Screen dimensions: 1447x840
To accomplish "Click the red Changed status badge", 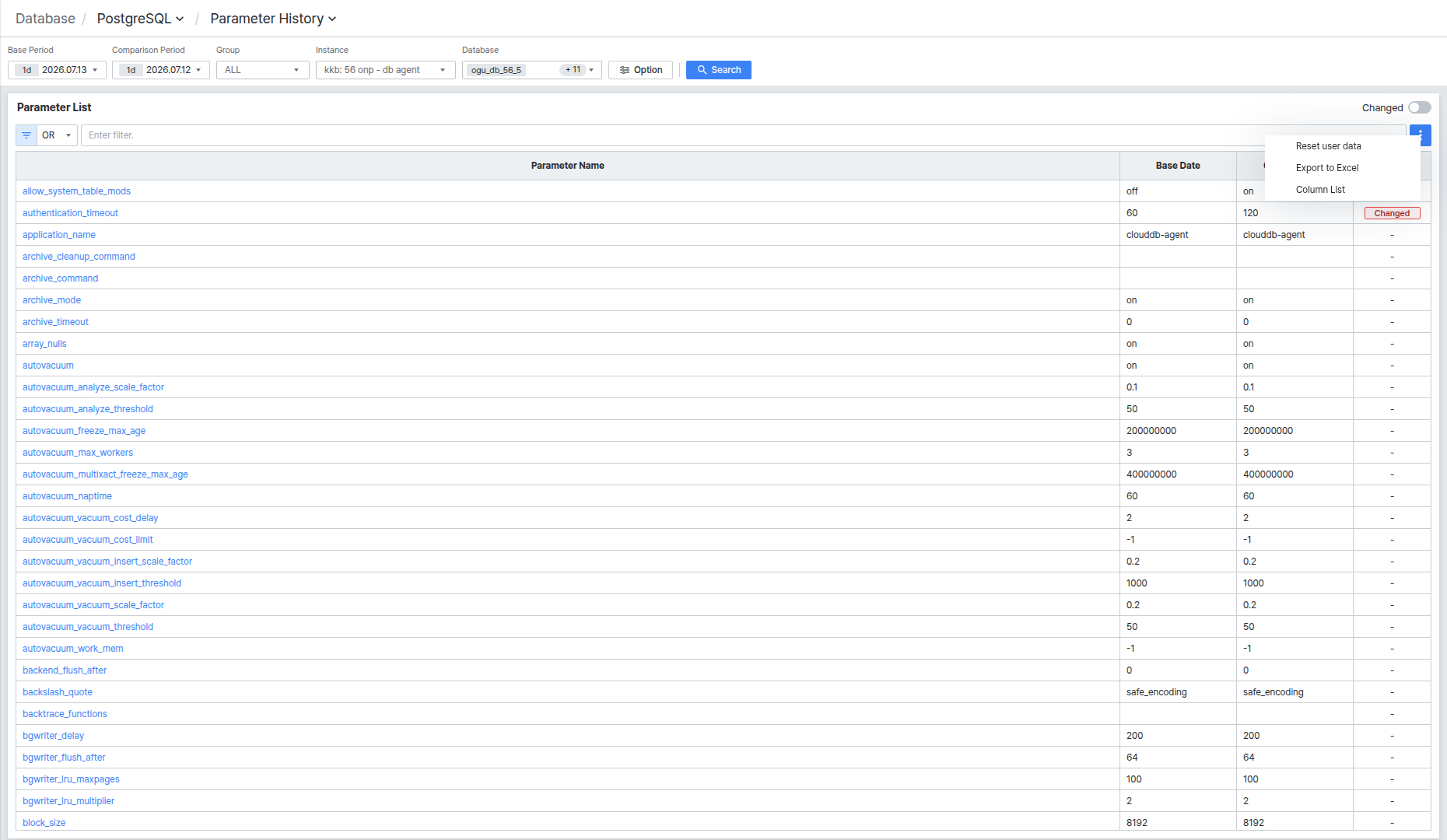I will (1392, 213).
